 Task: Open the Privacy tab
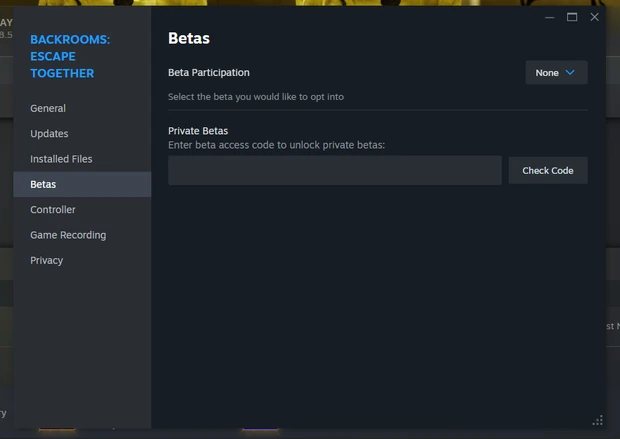pyautogui.click(x=46, y=260)
